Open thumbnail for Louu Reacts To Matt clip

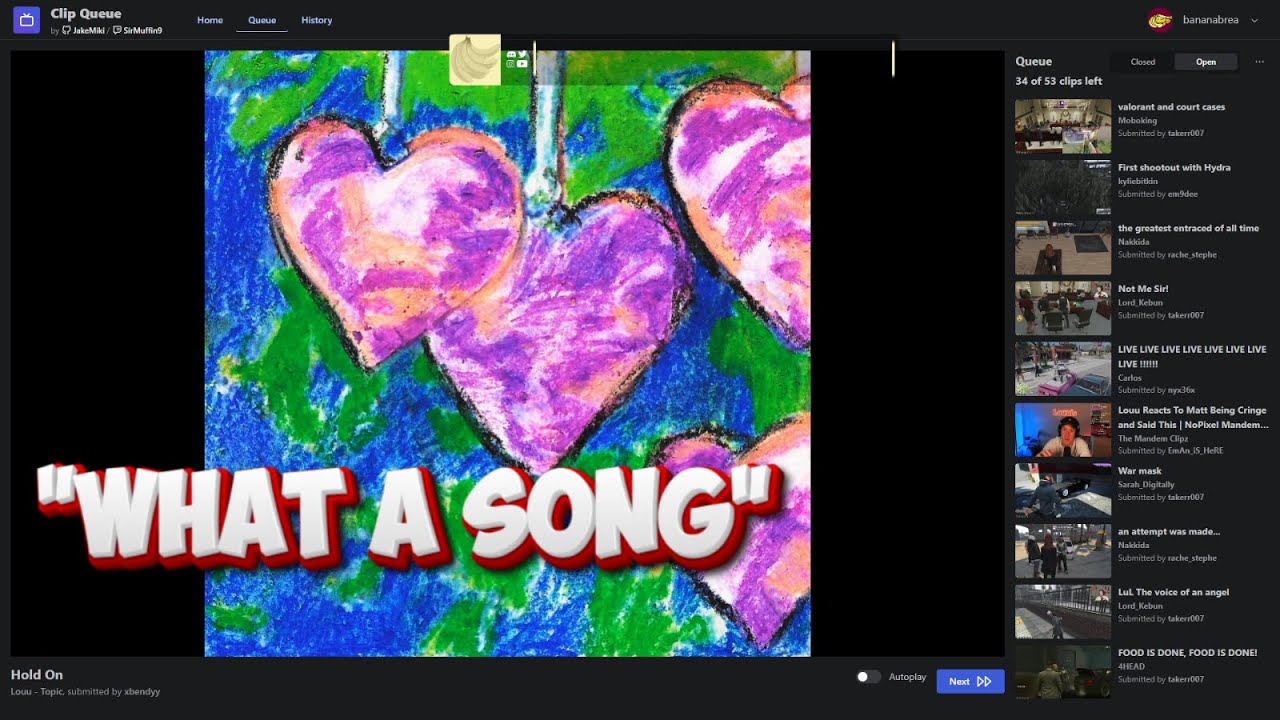click(1063, 430)
